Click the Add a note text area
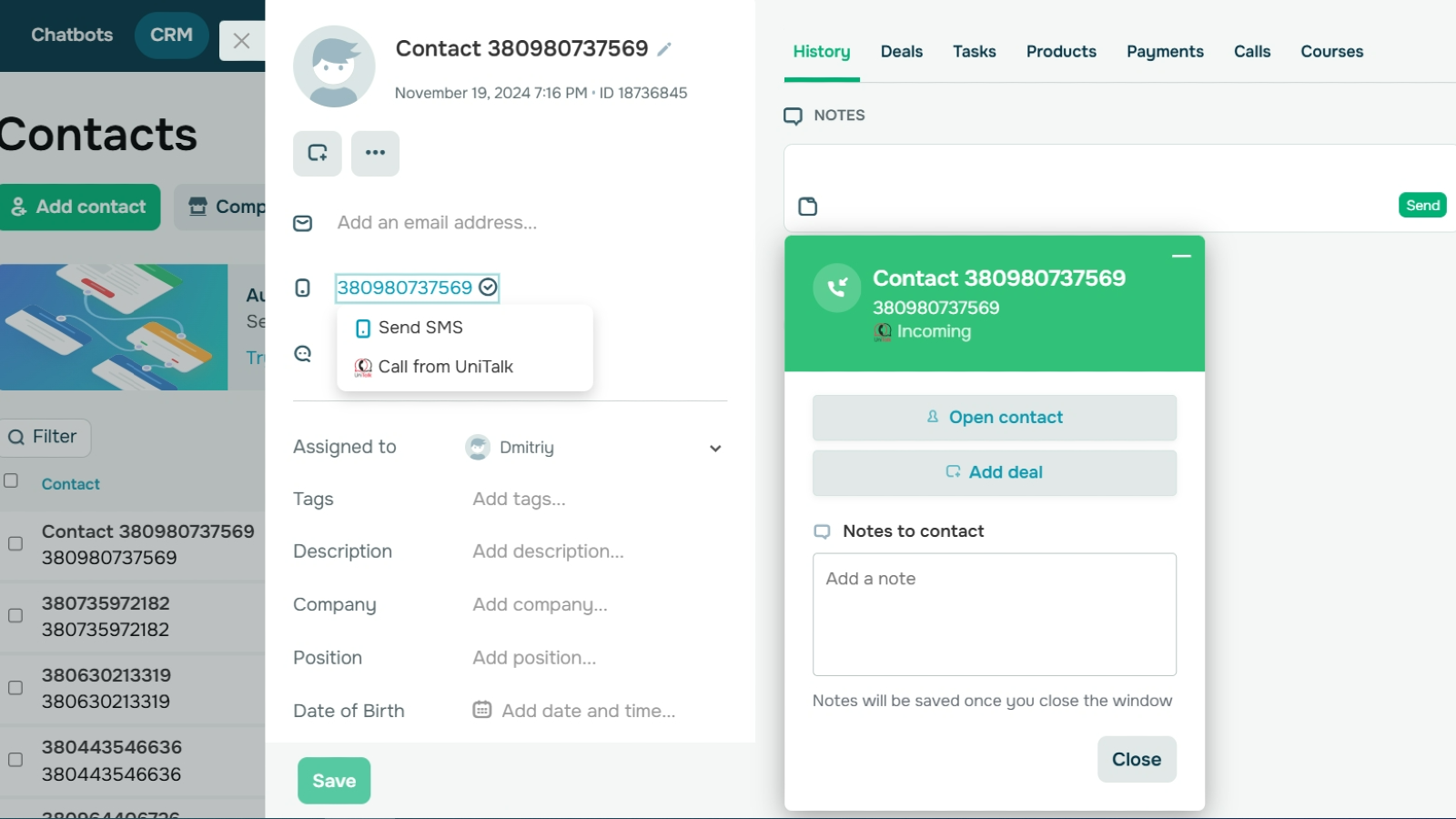The width and height of the screenshot is (1456, 819). [994, 614]
